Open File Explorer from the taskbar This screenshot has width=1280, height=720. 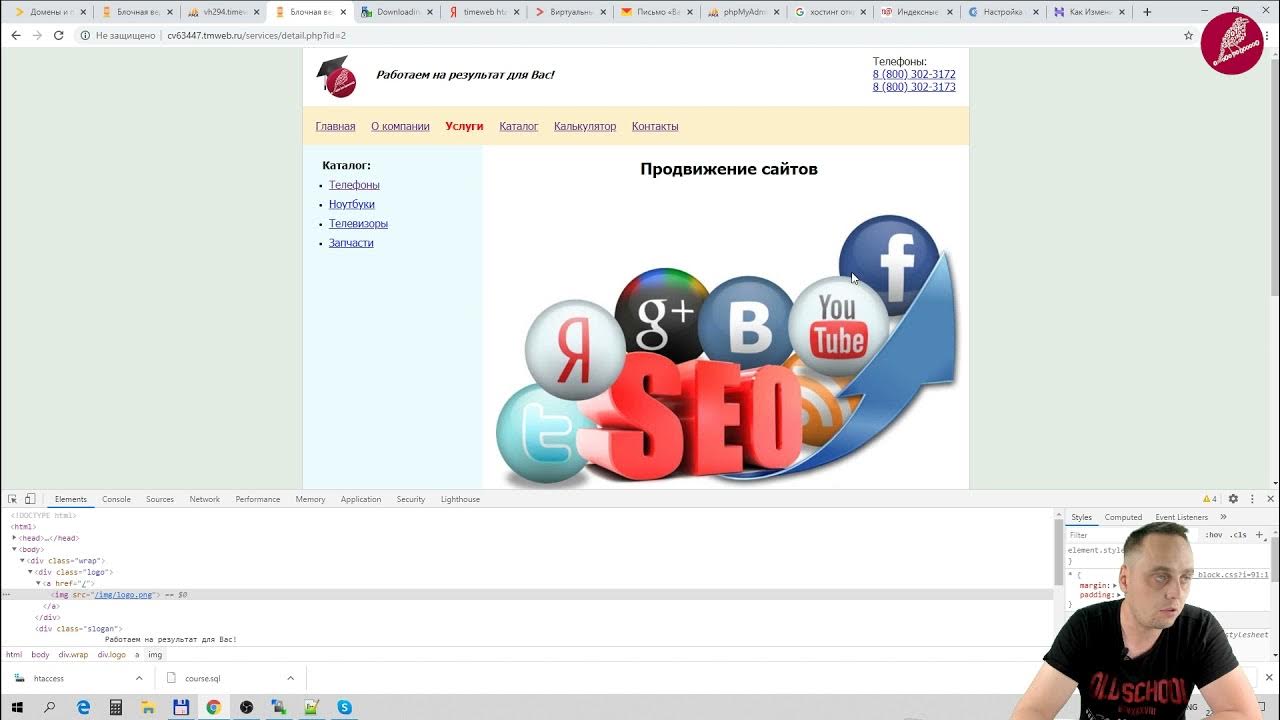coord(148,707)
